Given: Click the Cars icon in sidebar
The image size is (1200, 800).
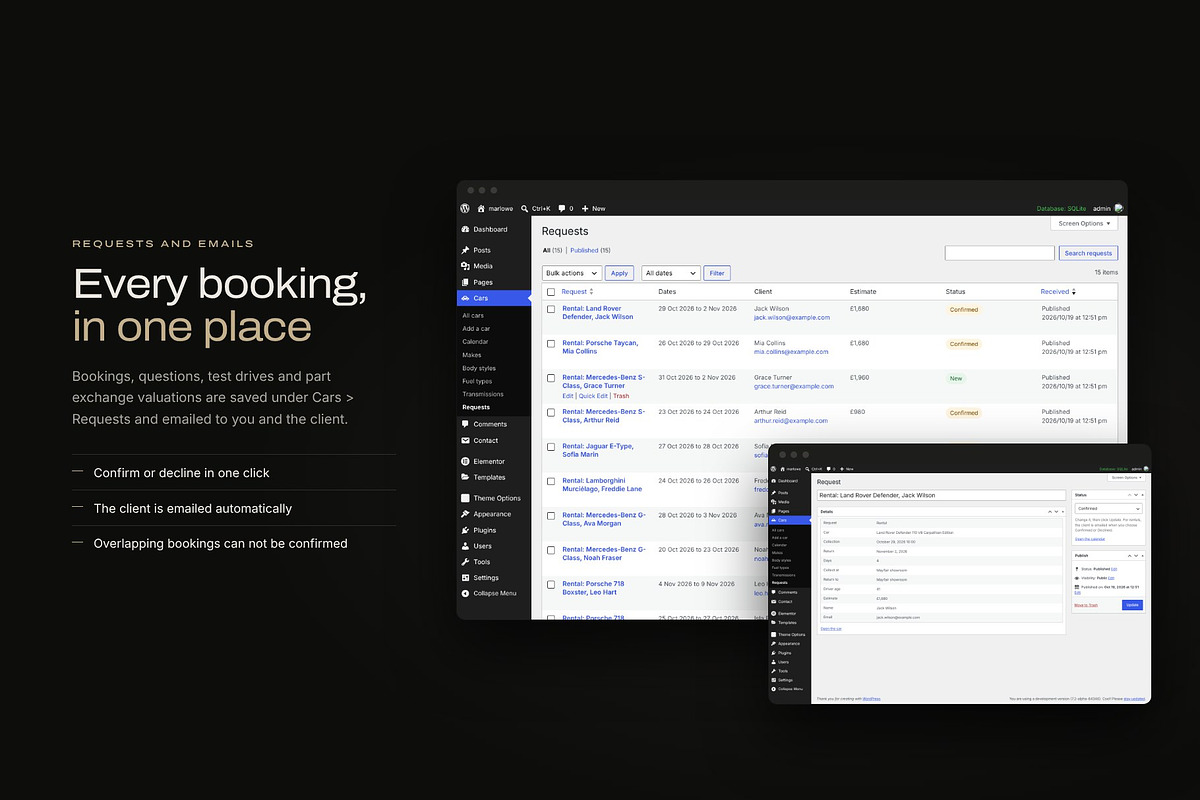Looking at the screenshot, I should click(x=466, y=298).
